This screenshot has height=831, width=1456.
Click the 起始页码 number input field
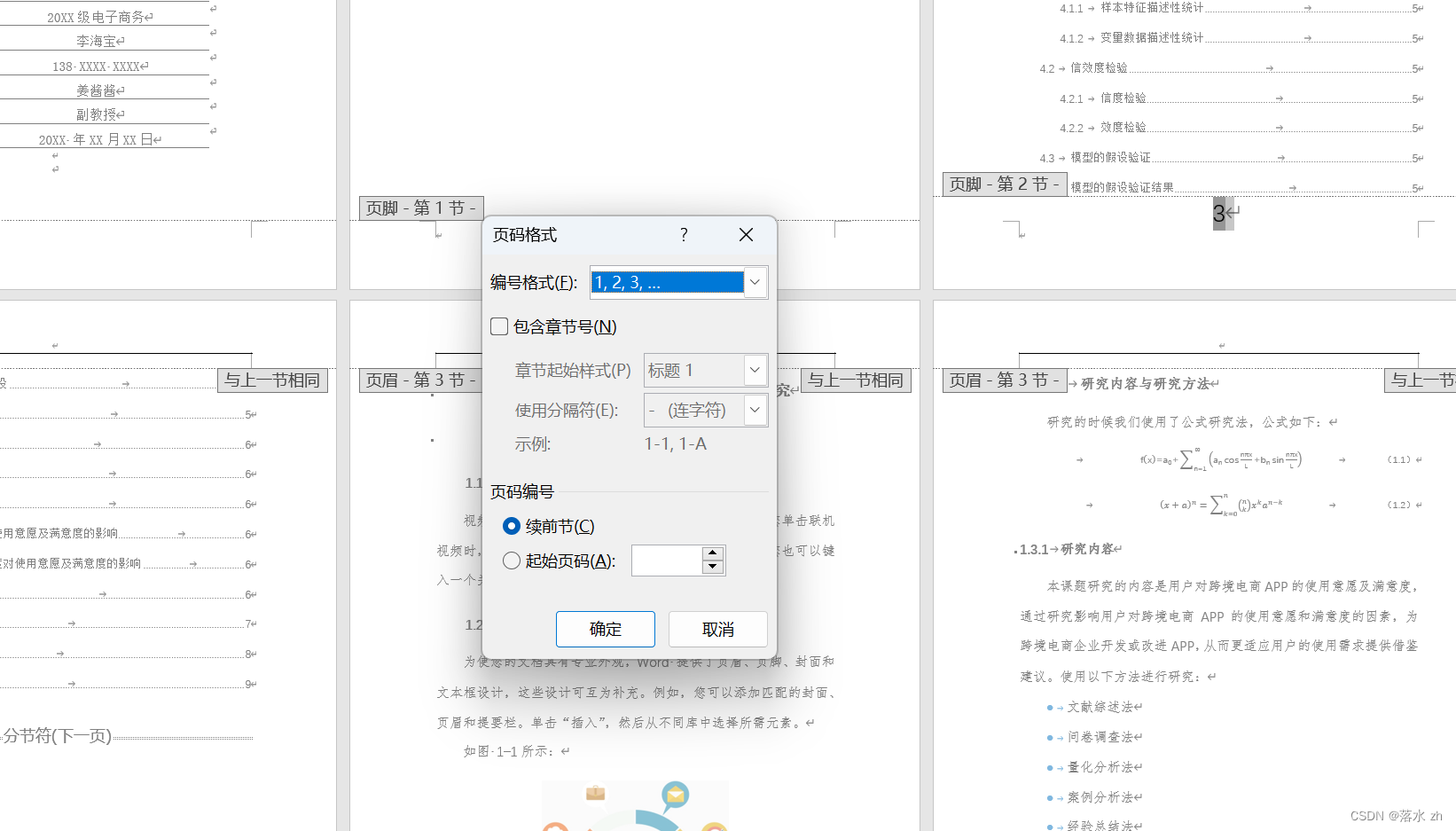click(667, 561)
